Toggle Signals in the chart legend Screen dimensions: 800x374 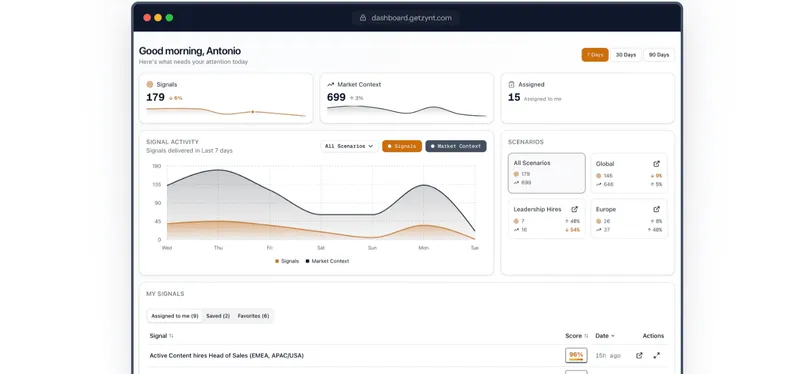pos(287,261)
